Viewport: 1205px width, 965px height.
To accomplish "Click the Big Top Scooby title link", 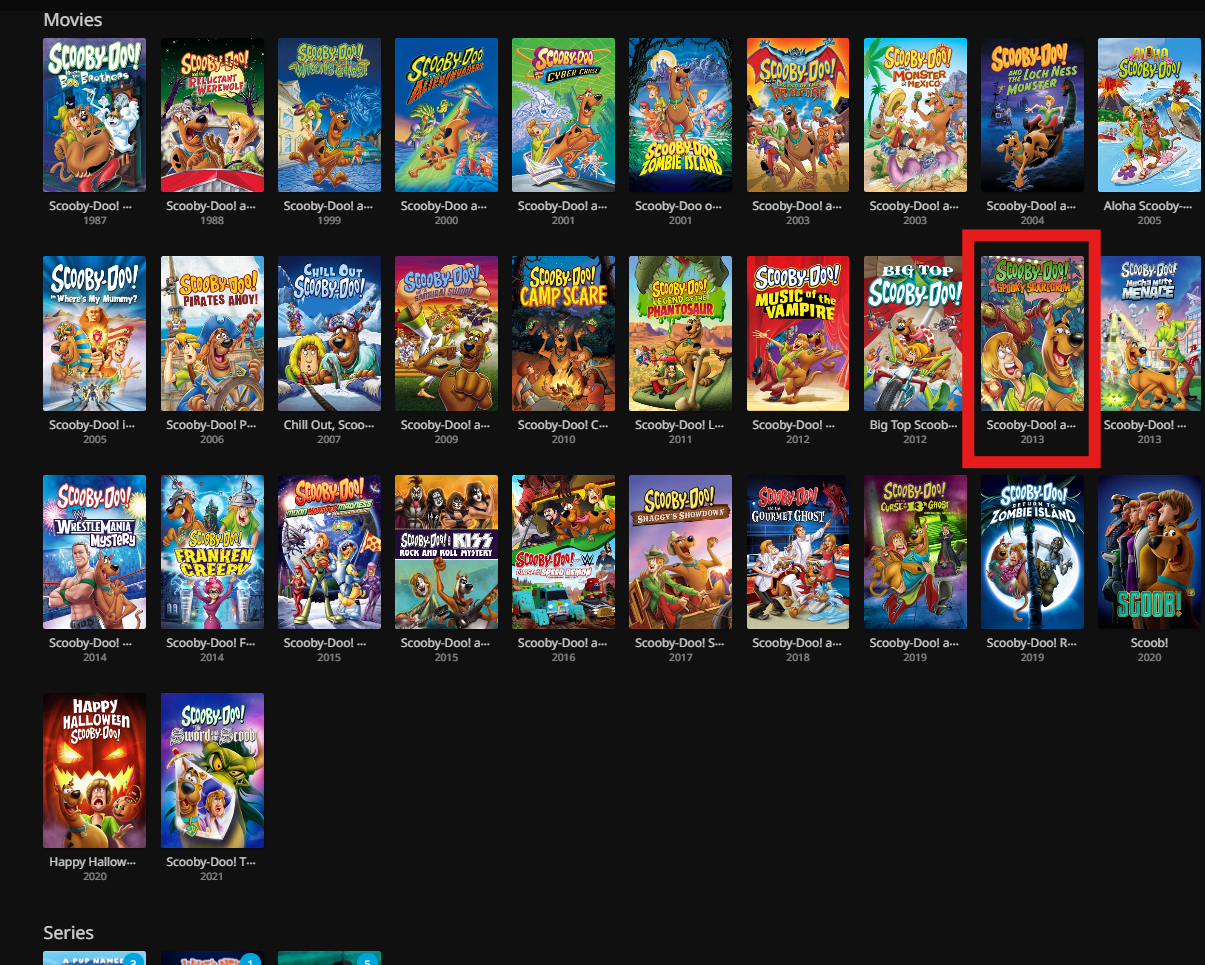I will [915, 425].
